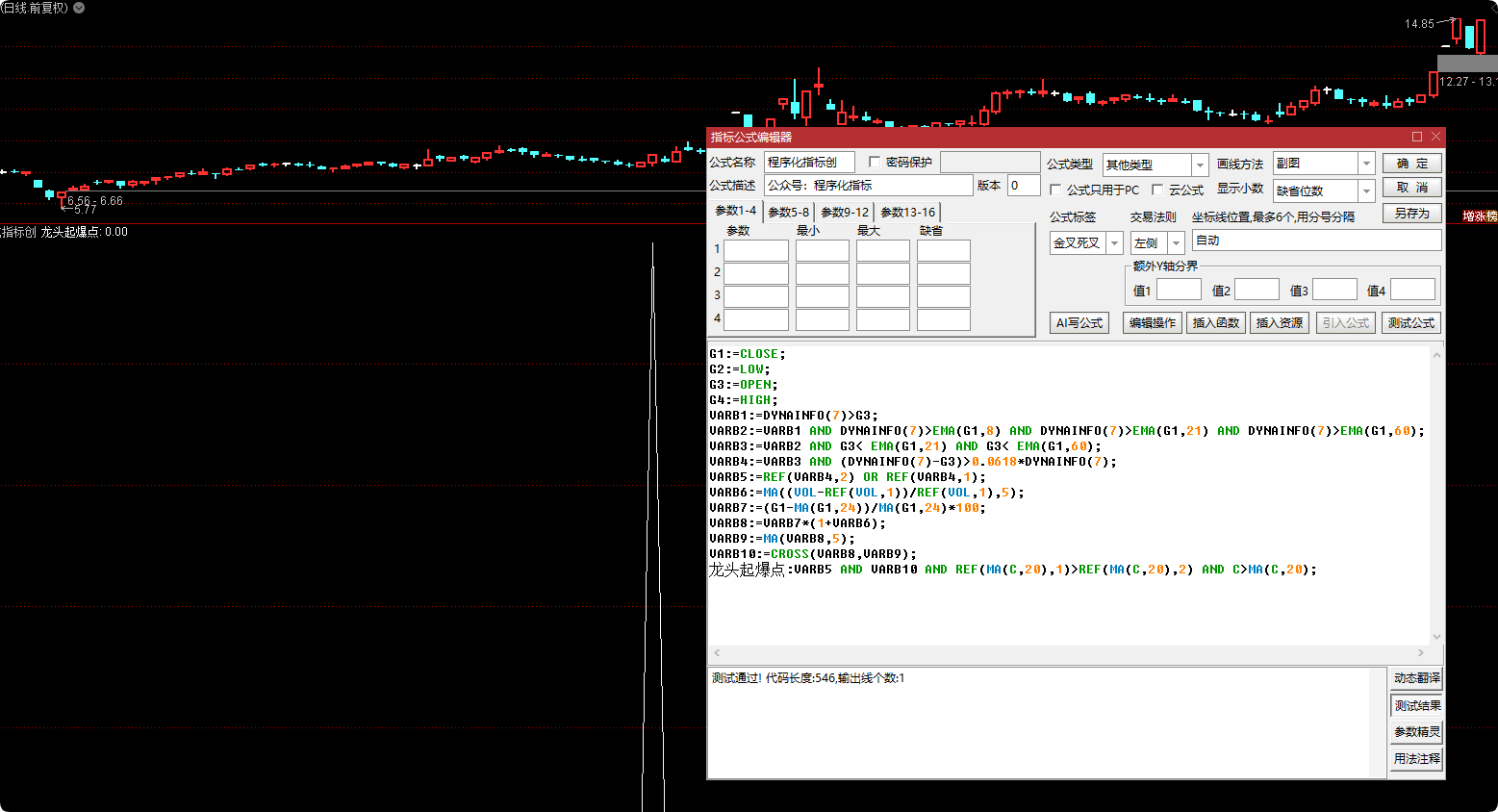Viewport: 1498px width, 812px height.
Task: Switch to the 参数5-8 tab
Action: tap(788, 212)
